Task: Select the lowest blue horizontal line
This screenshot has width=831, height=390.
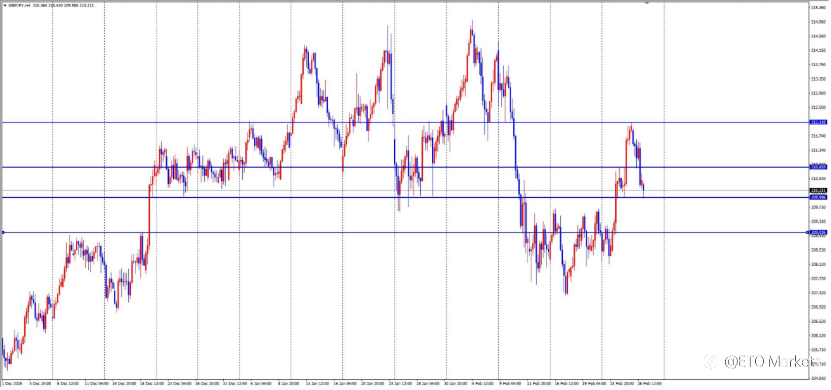Action: 405,232
